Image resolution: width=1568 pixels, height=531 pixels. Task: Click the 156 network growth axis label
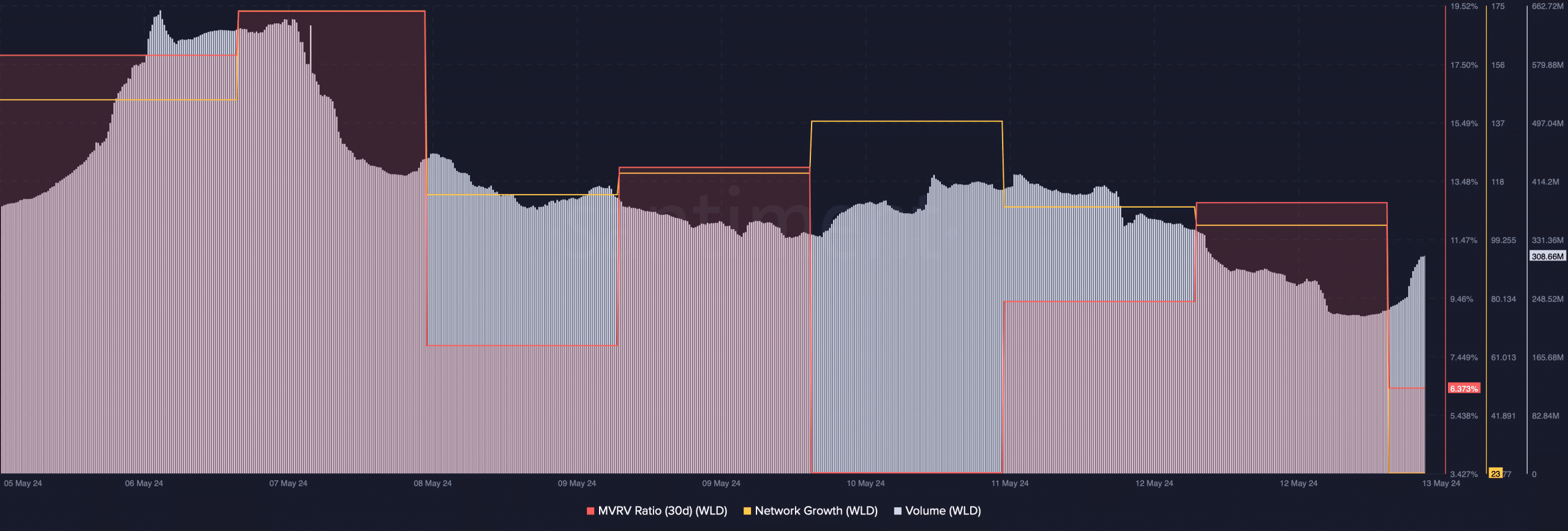point(1498,65)
